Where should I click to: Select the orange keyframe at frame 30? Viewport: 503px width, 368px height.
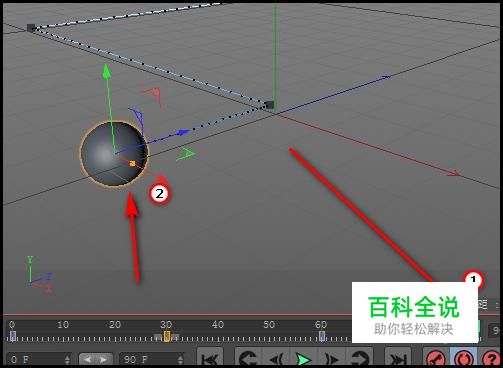(x=167, y=336)
